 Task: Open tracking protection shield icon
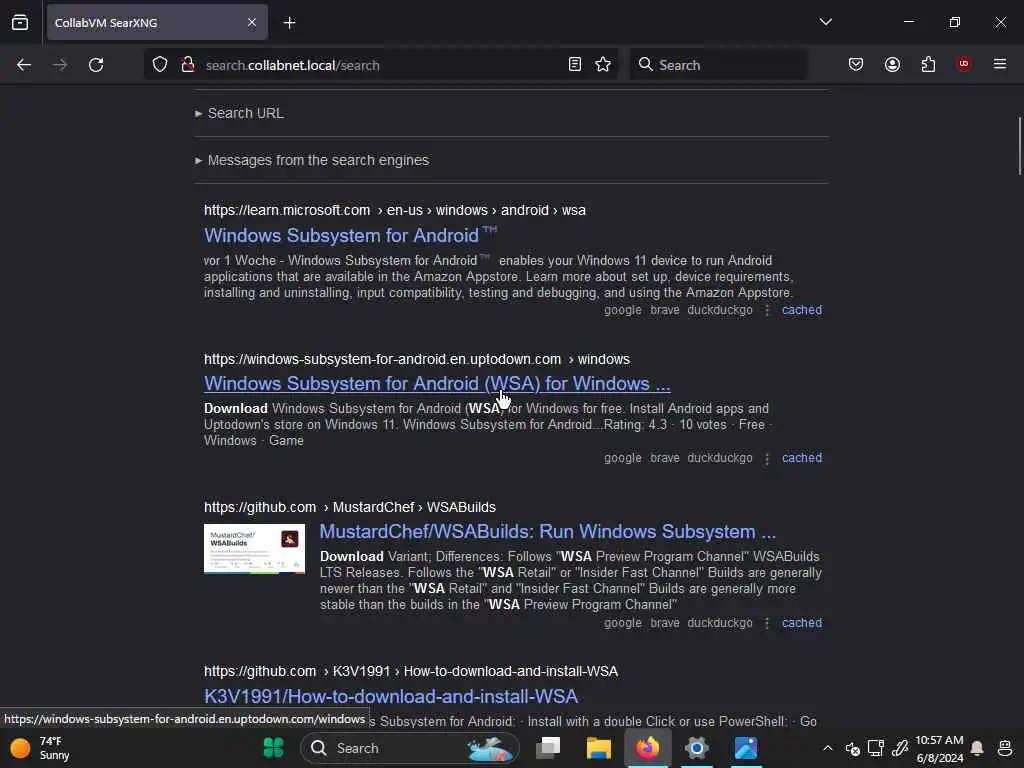coord(160,64)
